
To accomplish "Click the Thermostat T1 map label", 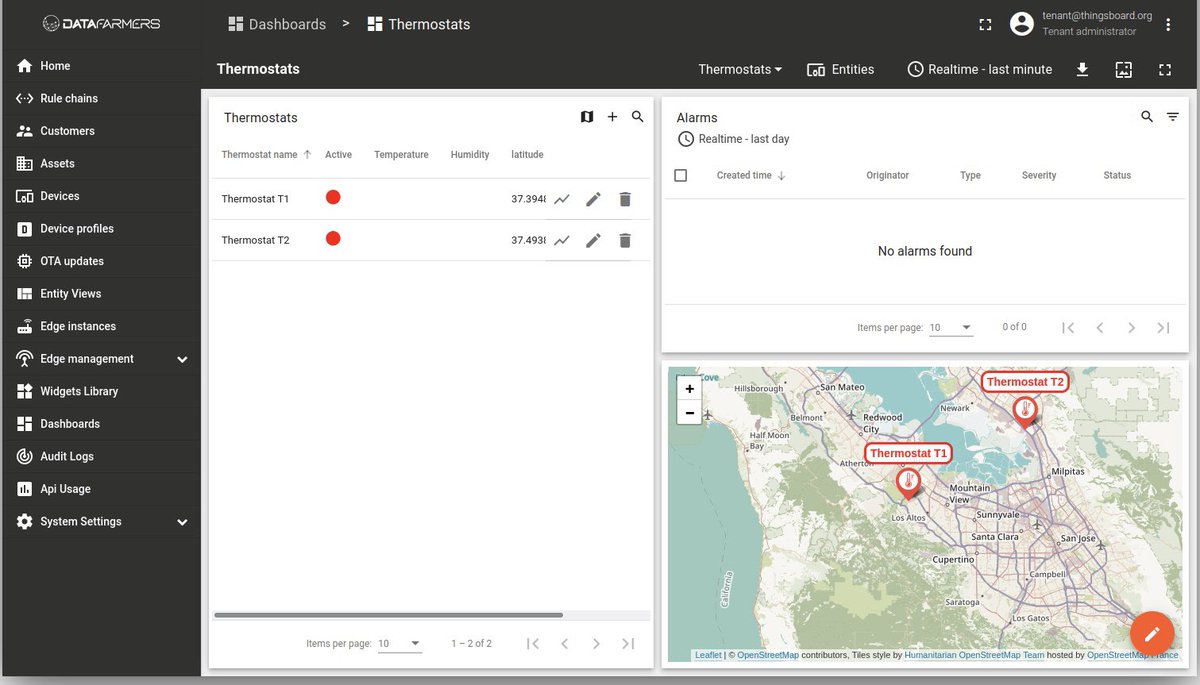I will [908, 453].
